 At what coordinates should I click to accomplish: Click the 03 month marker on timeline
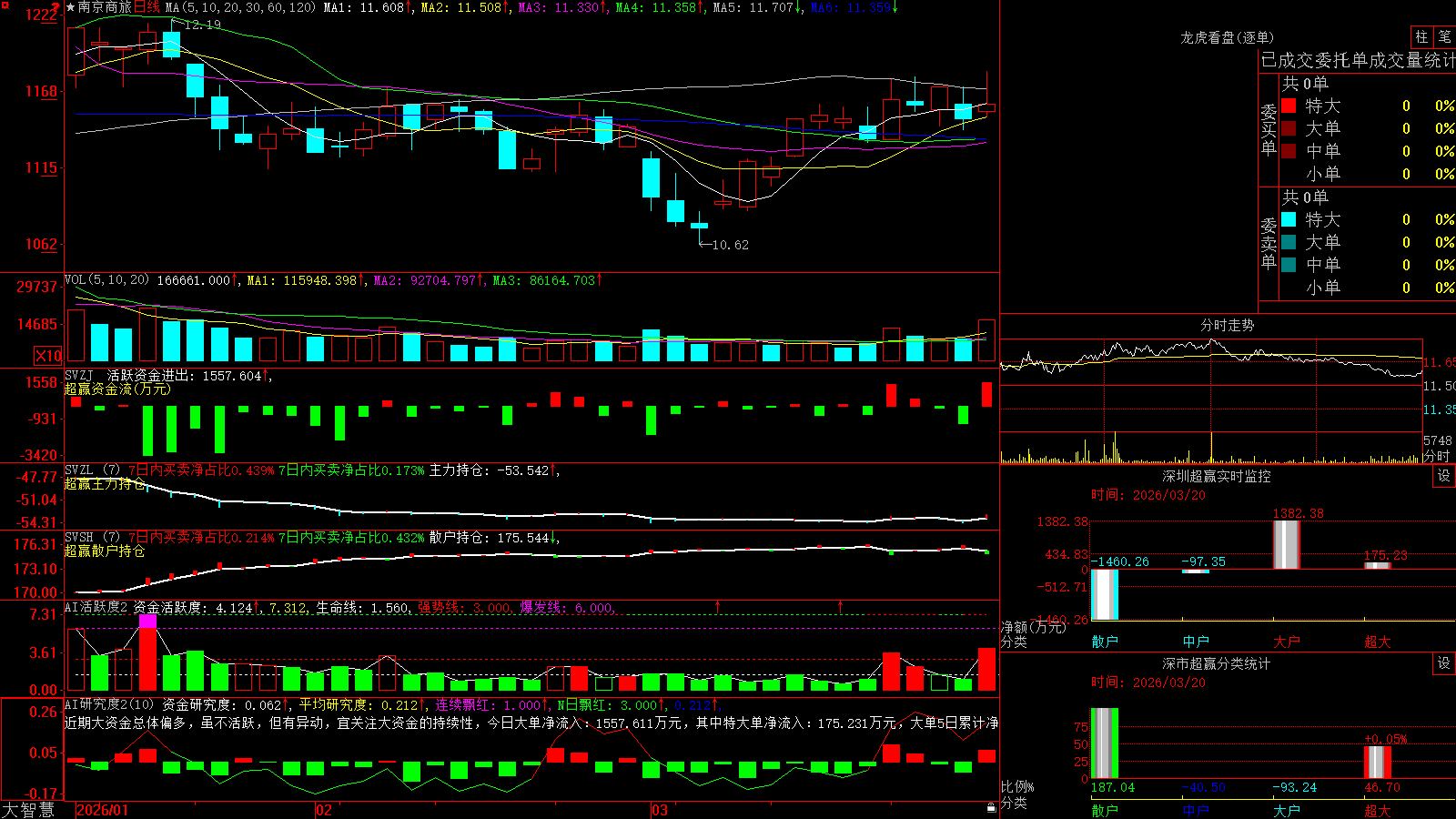pos(660,810)
